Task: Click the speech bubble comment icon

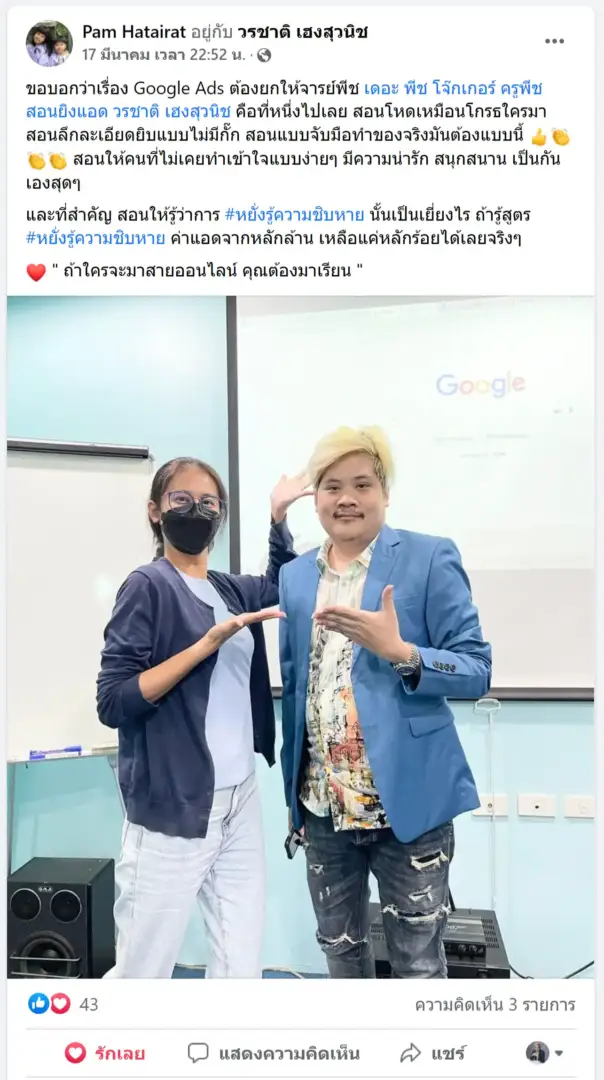Action: click(198, 1052)
